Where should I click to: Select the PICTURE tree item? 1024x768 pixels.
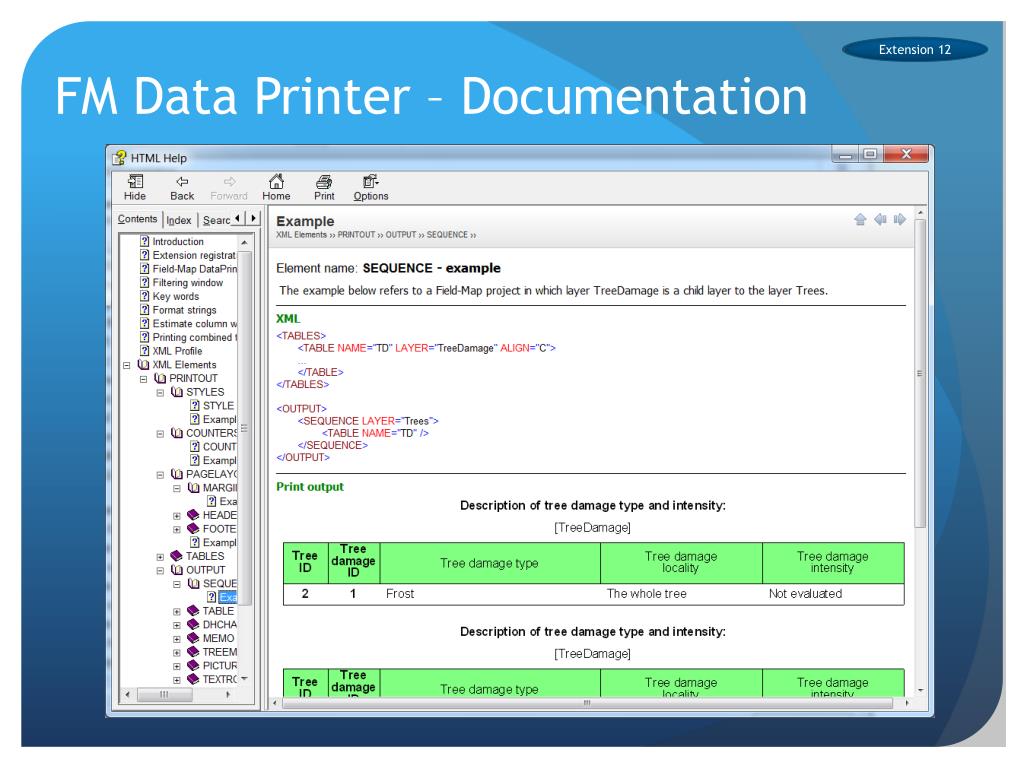tap(219, 665)
